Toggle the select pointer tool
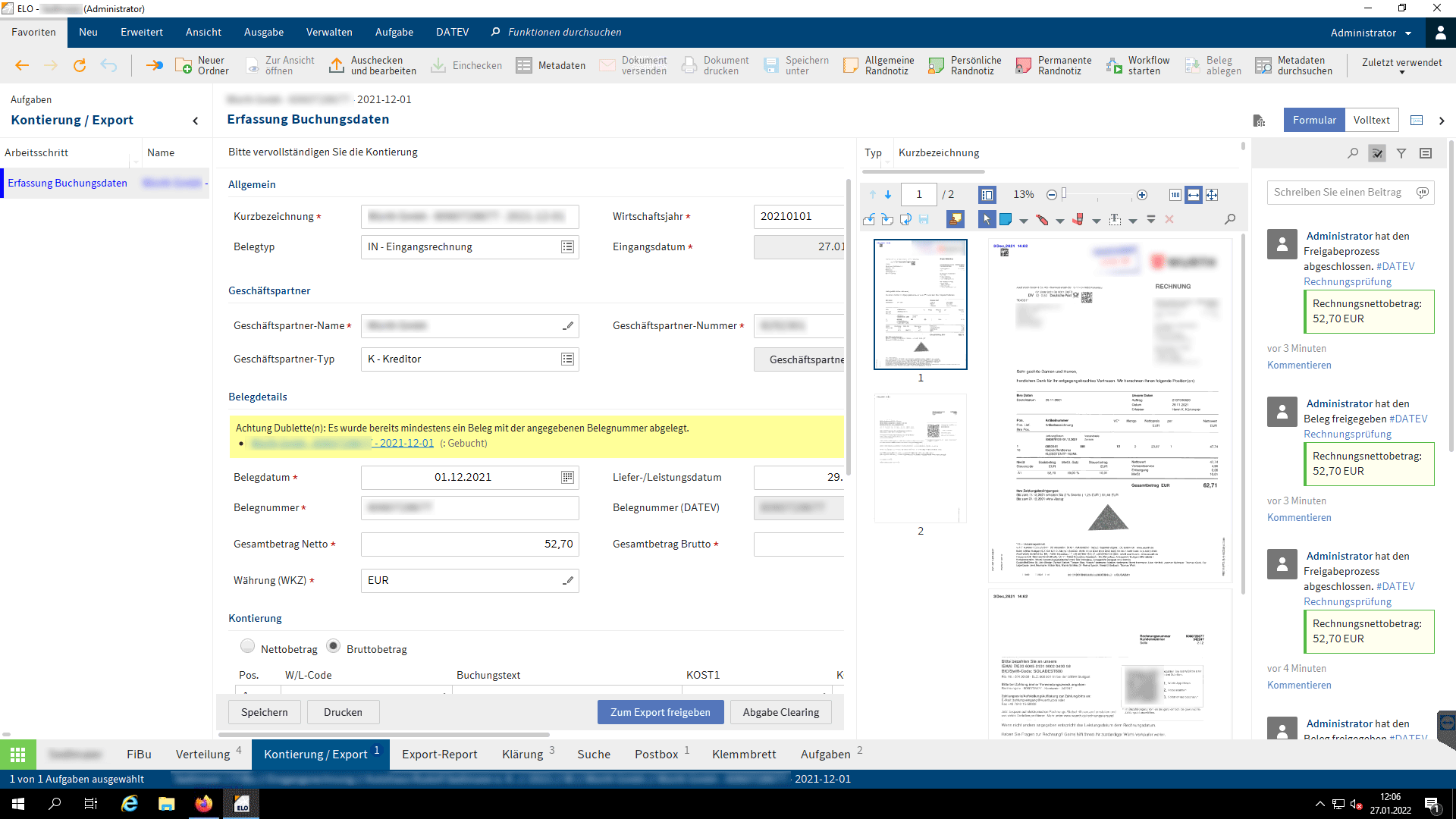1456x819 pixels. [987, 219]
